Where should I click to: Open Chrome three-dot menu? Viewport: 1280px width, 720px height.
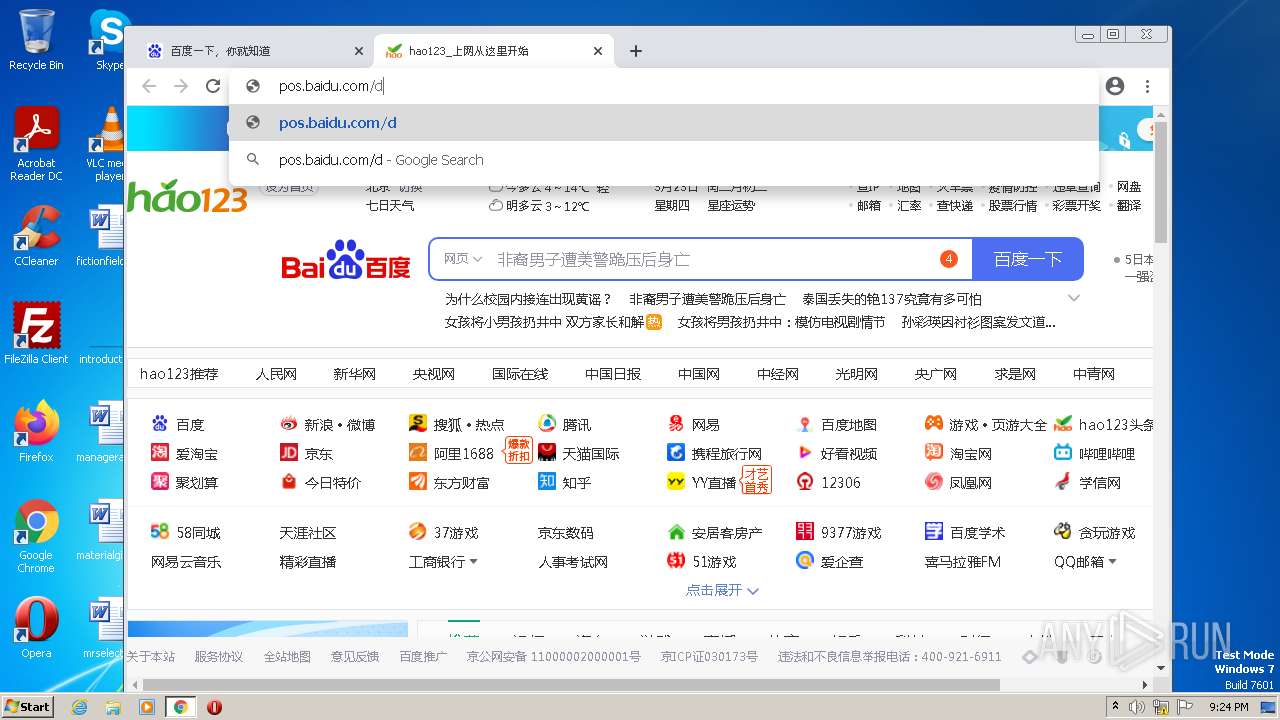pyautogui.click(x=1147, y=86)
